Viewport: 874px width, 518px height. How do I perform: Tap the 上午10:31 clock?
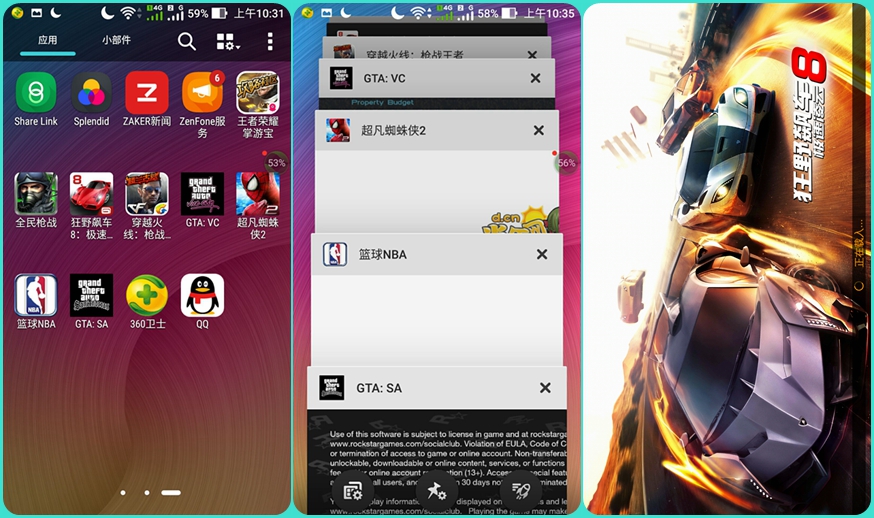point(259,13)
